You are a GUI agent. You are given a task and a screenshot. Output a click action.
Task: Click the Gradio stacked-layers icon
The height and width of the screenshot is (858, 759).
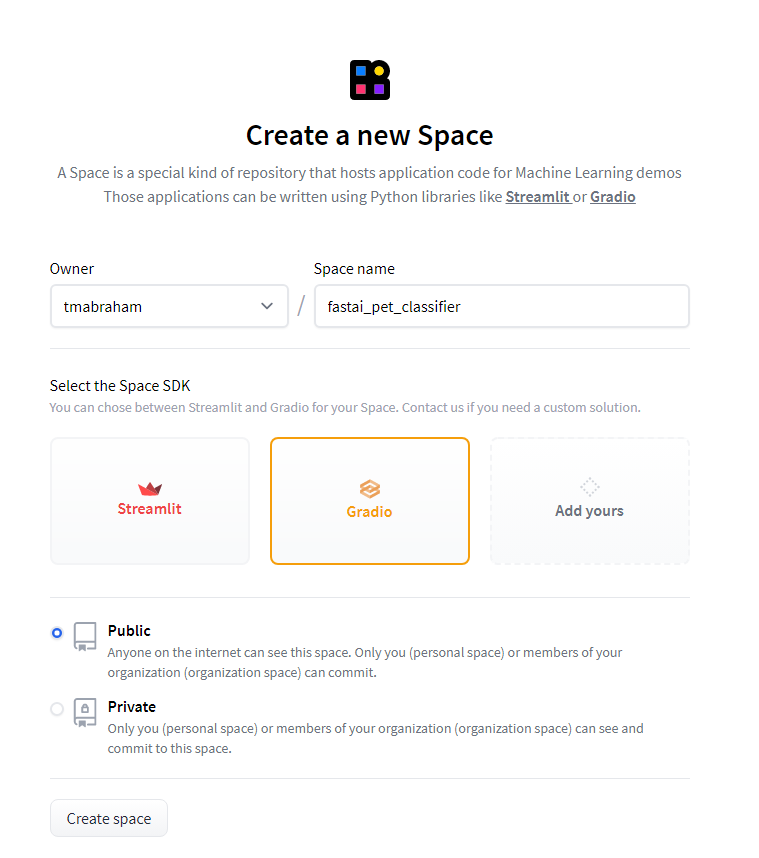(370, 489)
